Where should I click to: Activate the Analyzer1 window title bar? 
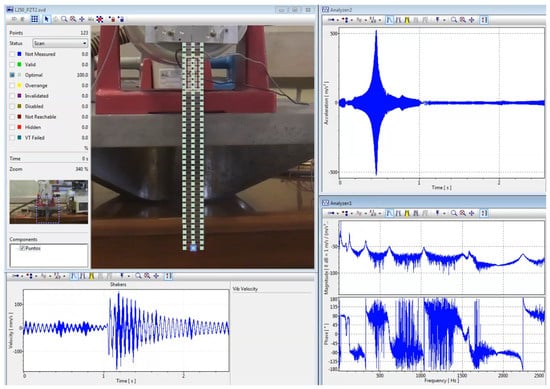coord(434,203)
